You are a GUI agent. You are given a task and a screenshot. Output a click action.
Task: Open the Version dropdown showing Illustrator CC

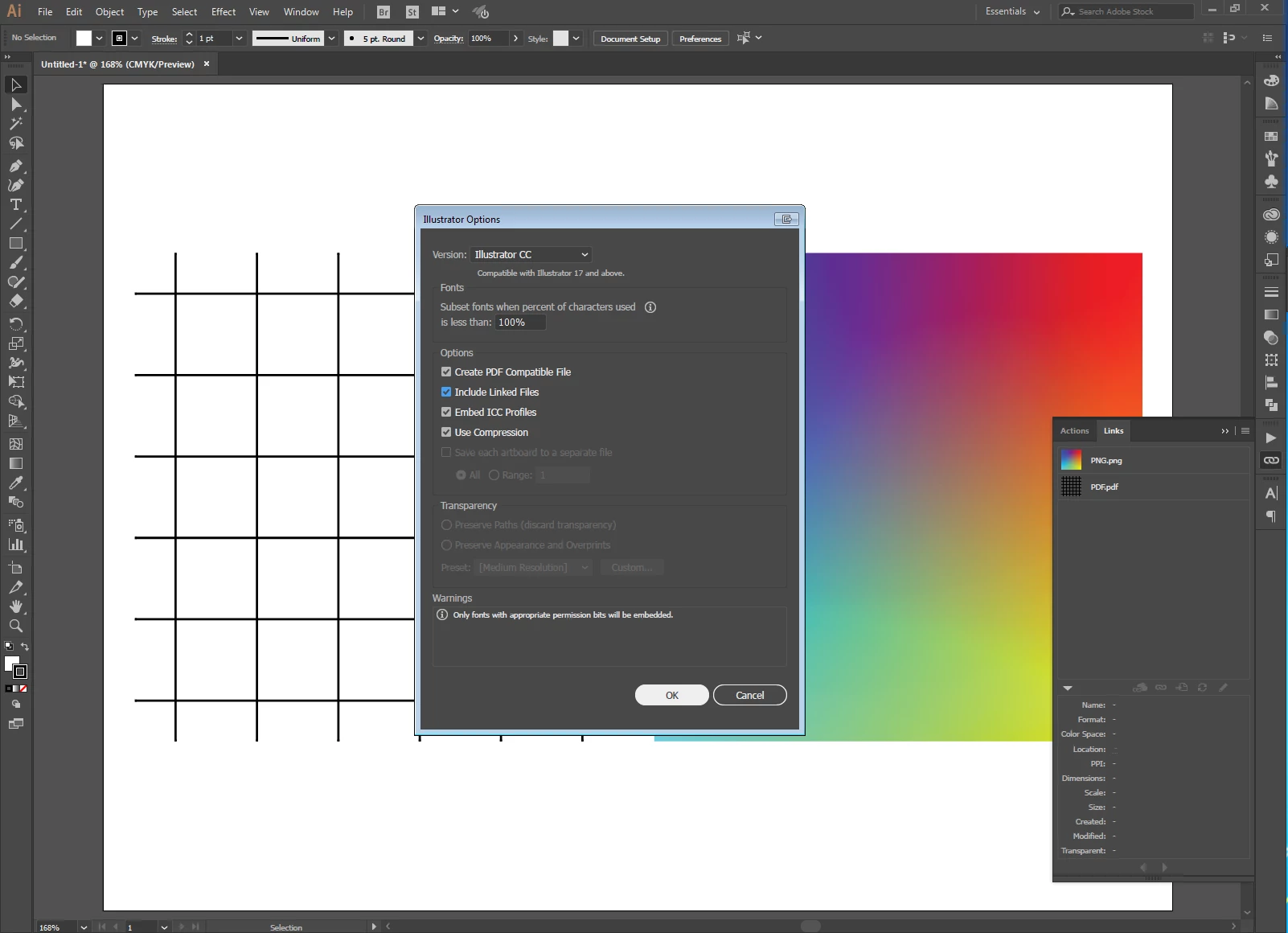pos(531,254)
